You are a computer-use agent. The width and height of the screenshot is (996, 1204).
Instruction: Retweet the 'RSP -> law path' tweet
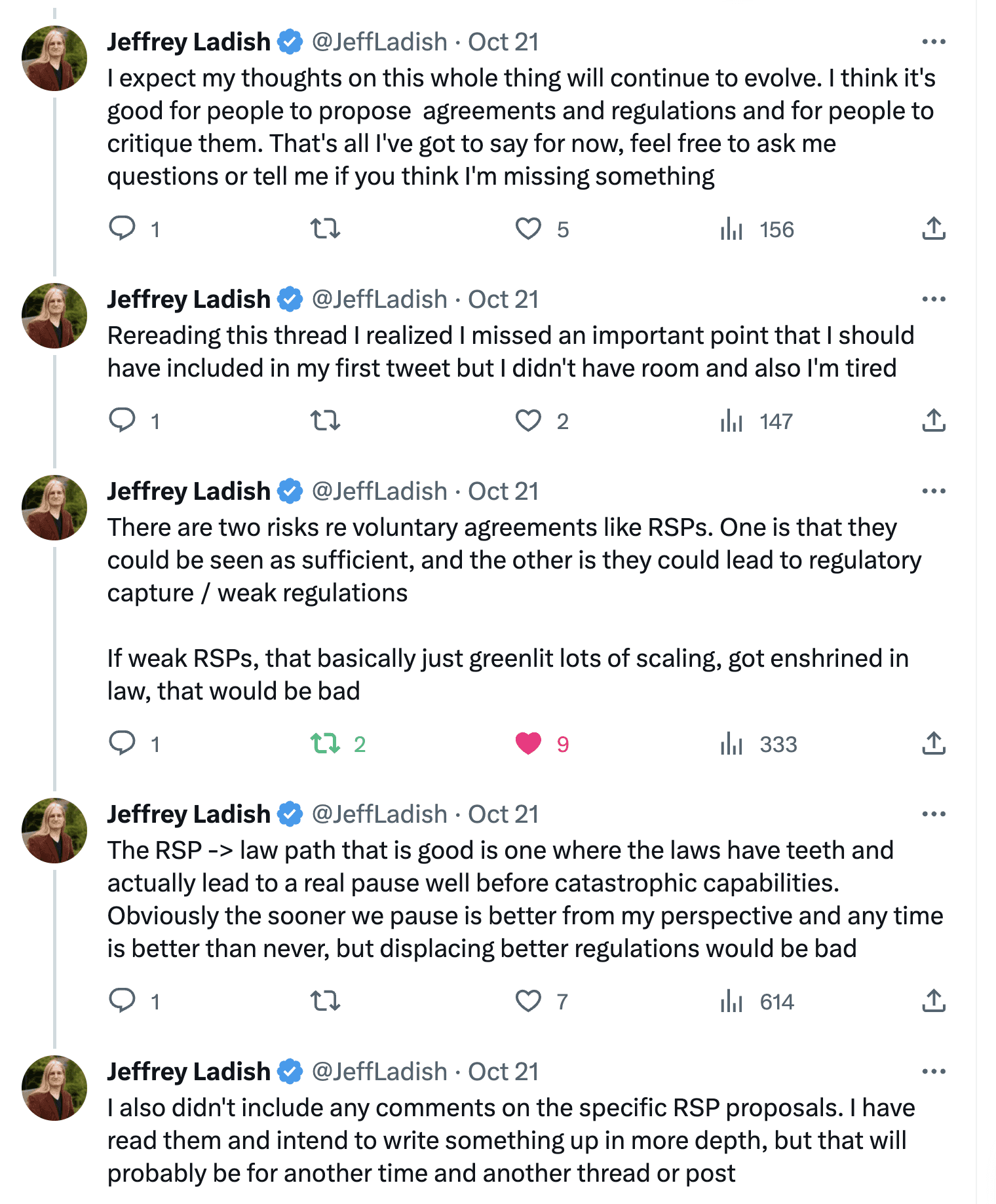[x=325, y=1001]
